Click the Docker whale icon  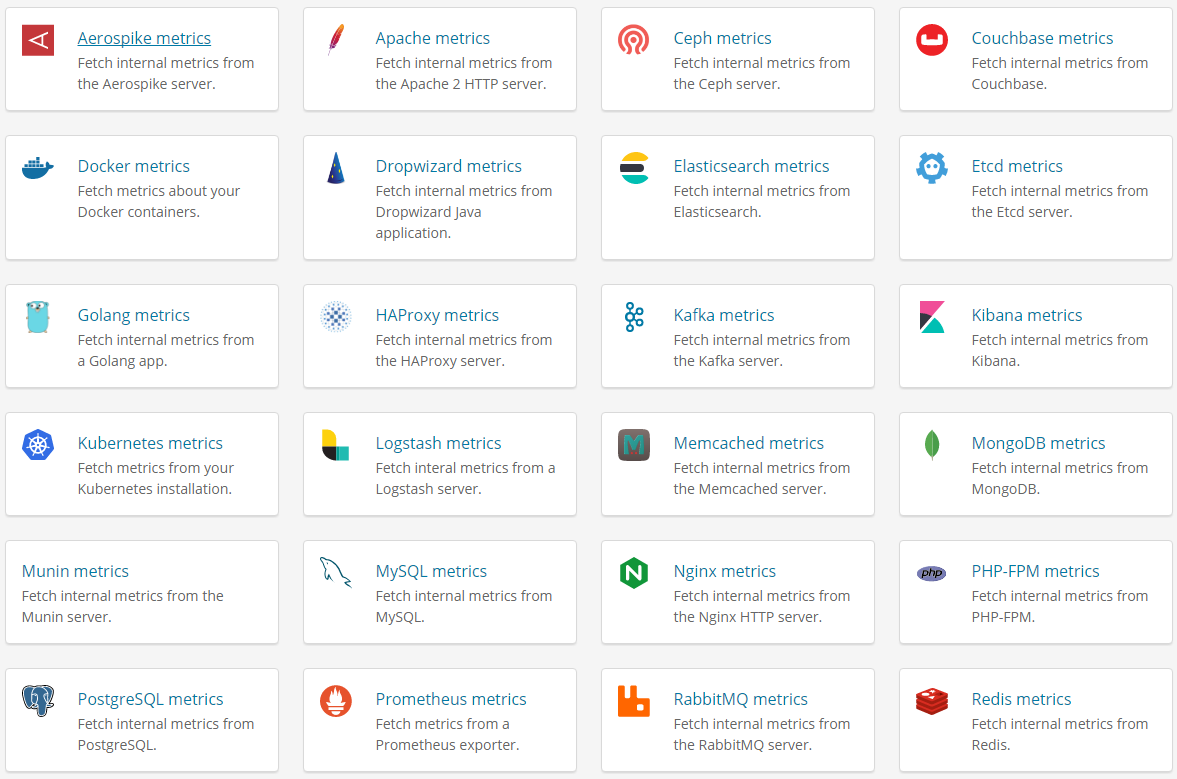click(x=38, y=168)
